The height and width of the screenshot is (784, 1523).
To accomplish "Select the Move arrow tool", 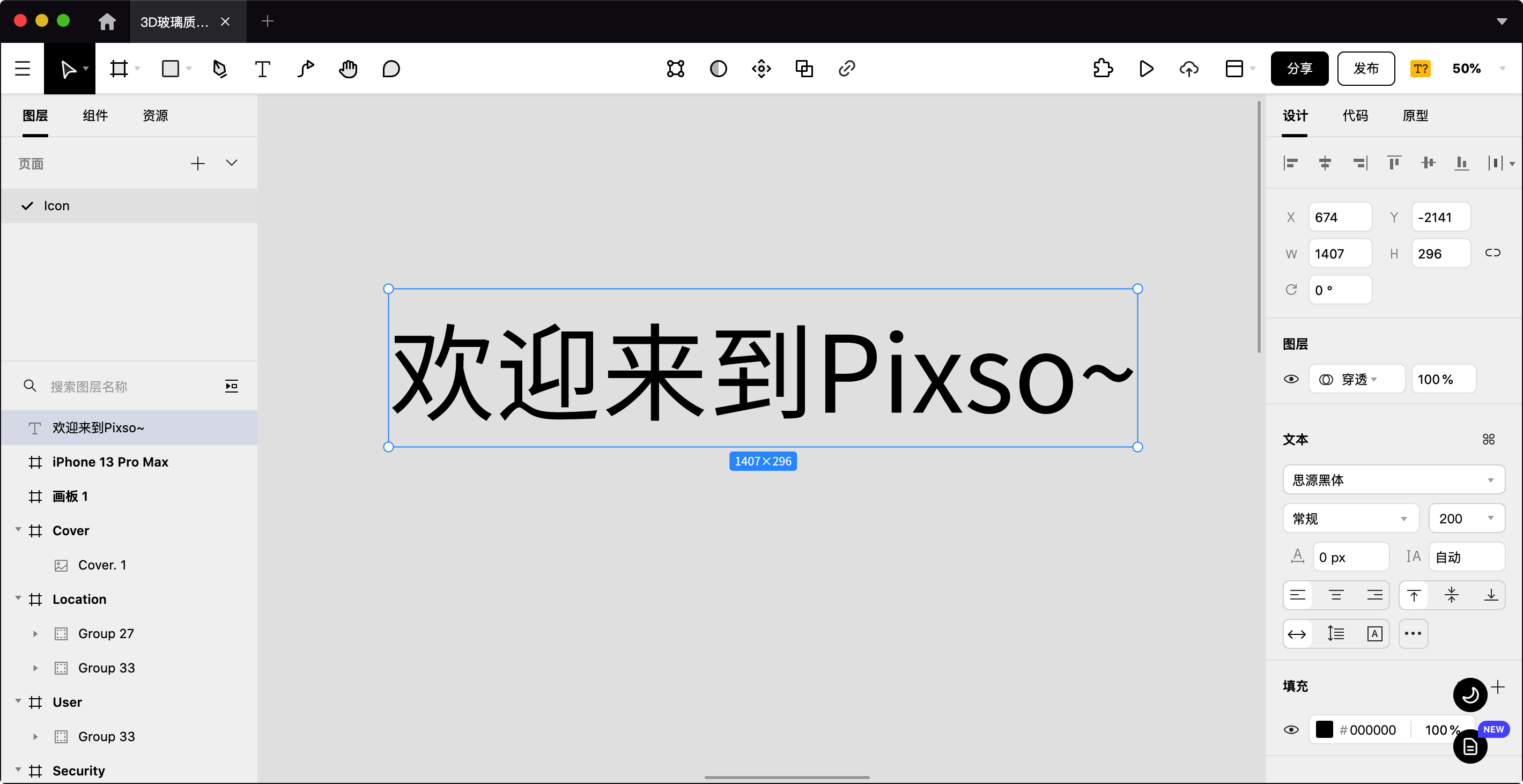I will 69,69.
